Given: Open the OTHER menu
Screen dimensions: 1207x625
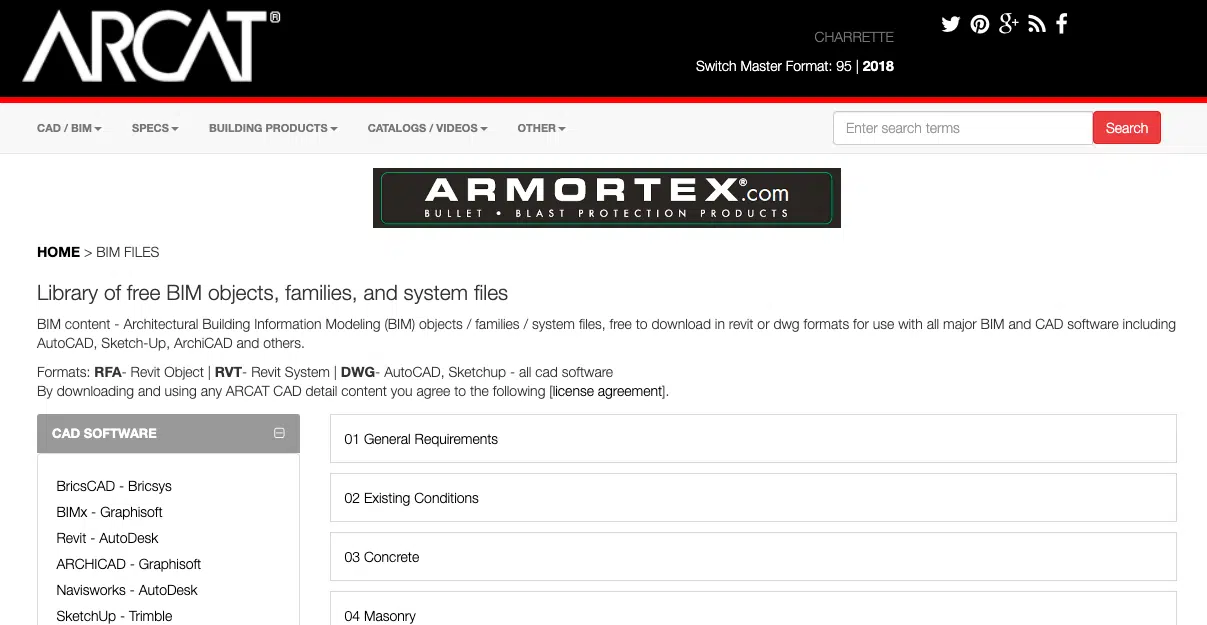Looking at the screenshot, I should point(541,128).
